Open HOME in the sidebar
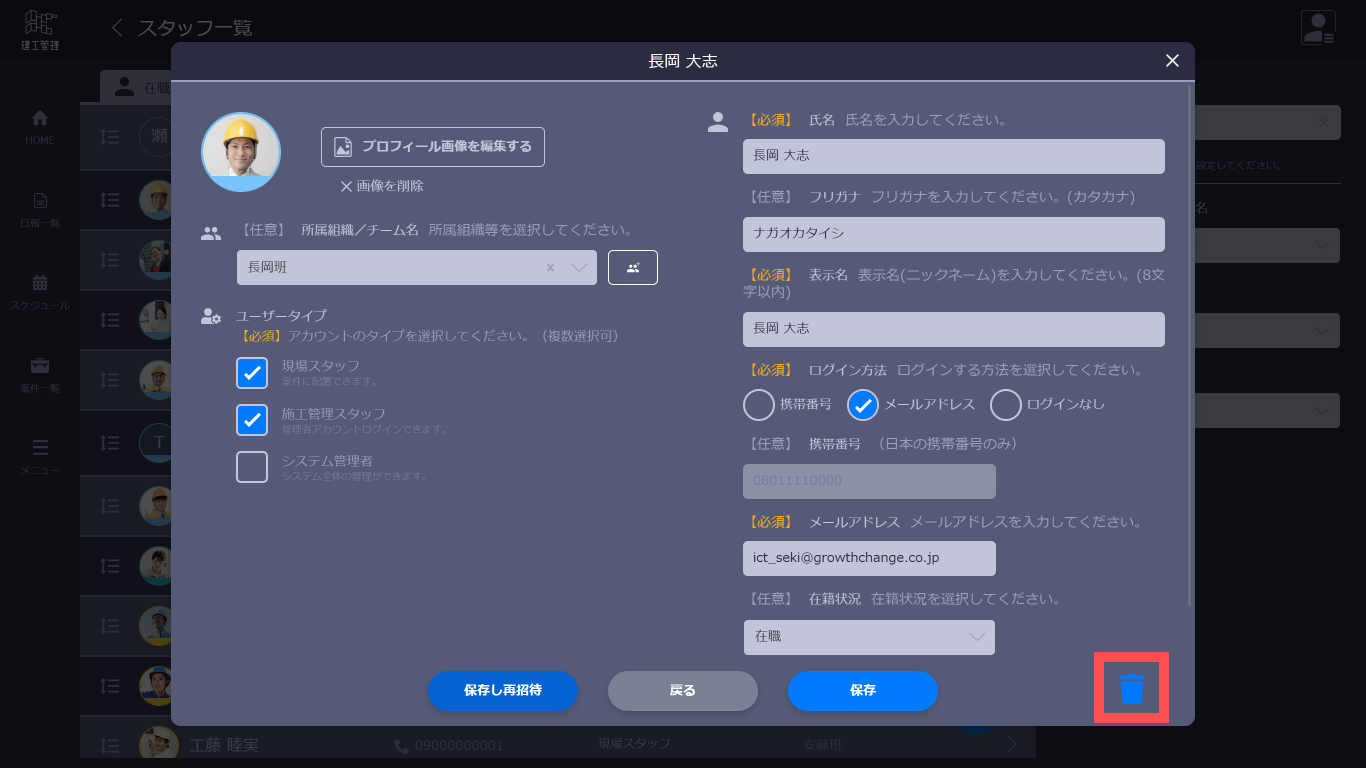The image size is (1366, 768). pos(40,127)
